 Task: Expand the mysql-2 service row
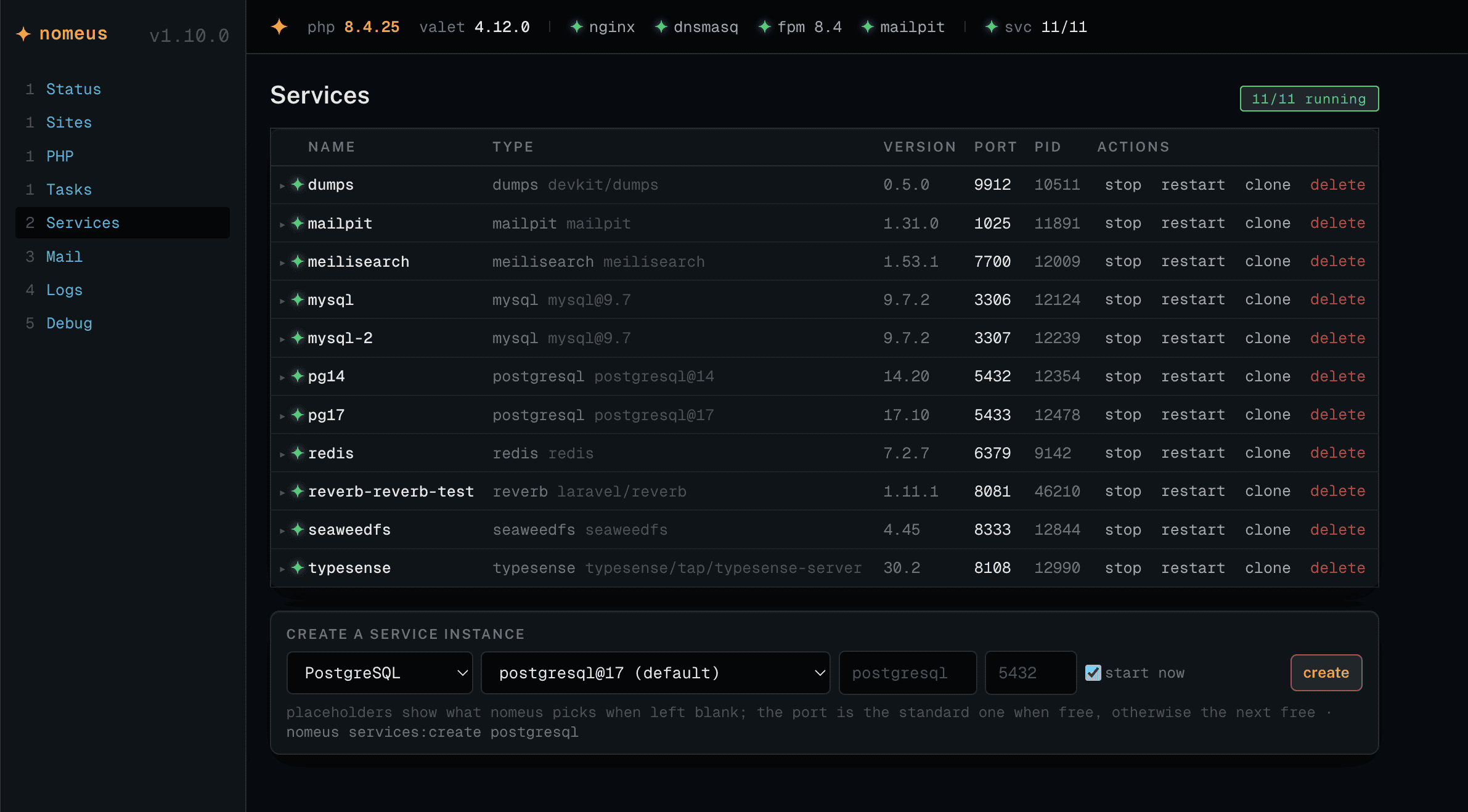(282, 339)
